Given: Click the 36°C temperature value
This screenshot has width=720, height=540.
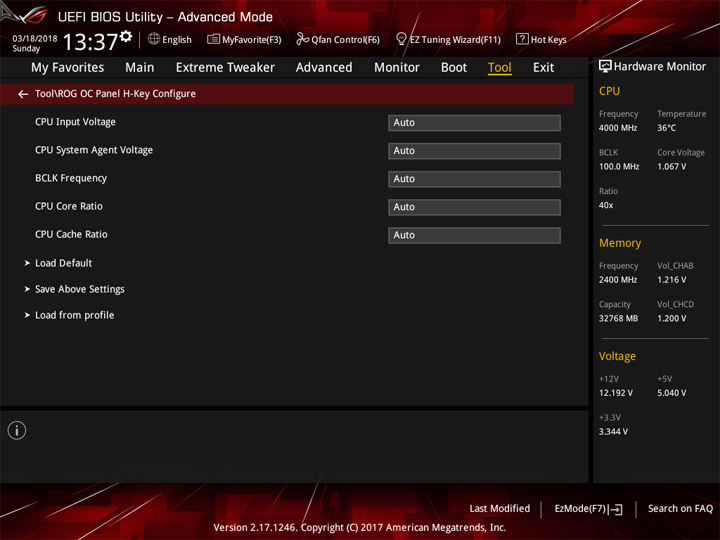Looking at the screenshot, I should (x=666, y=128).
